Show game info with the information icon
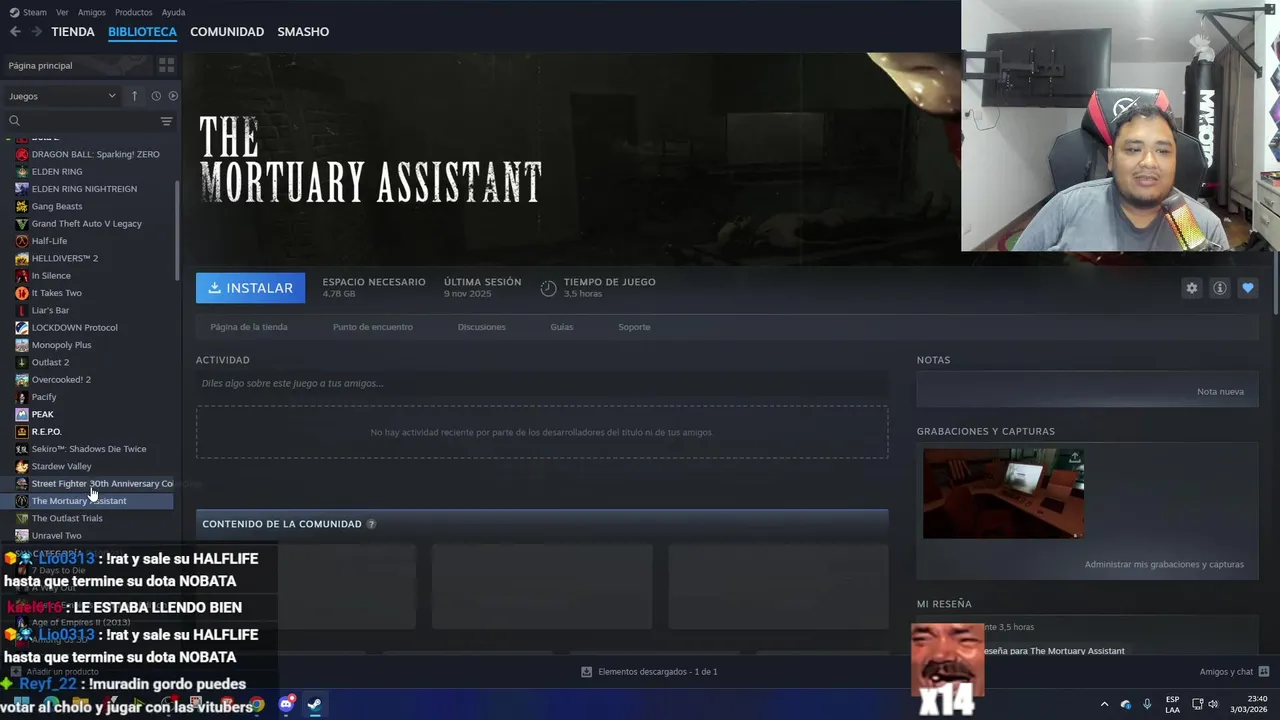The width and height of the screenshot is (1280, 720). click(1219, 288)
